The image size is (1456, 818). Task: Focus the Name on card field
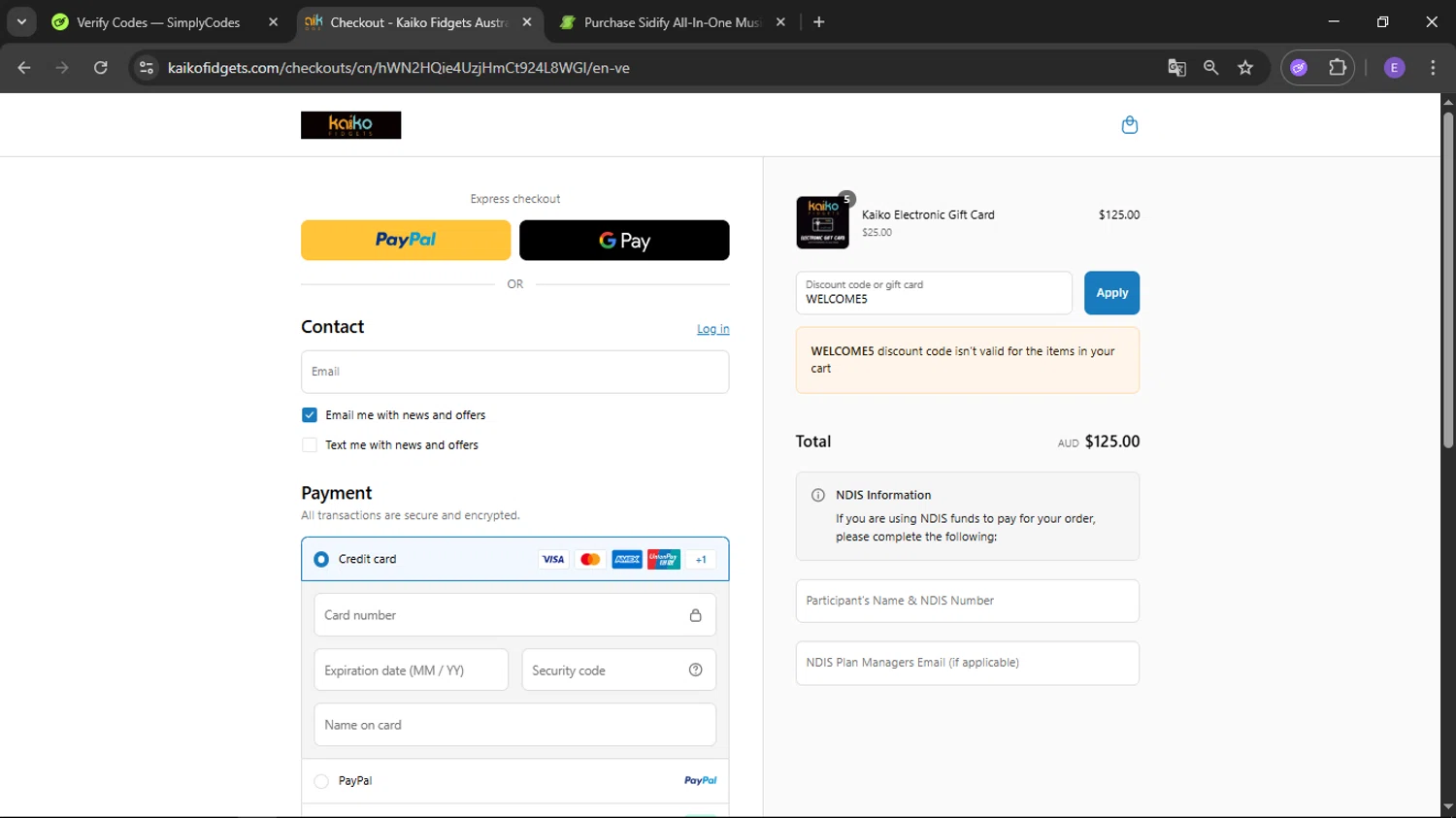pos(514,725)
